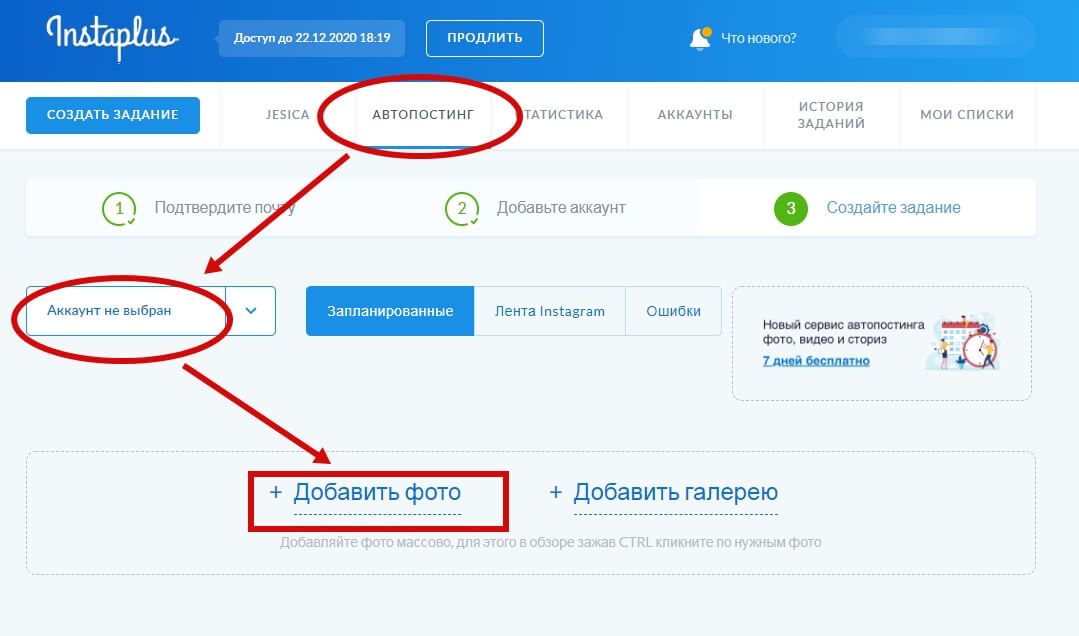Open ИСТОРИЯ ЗАДАНИЙ tab
This screenshot has width=1079, height=636.
pyautogui.click(x=831, y=115)
